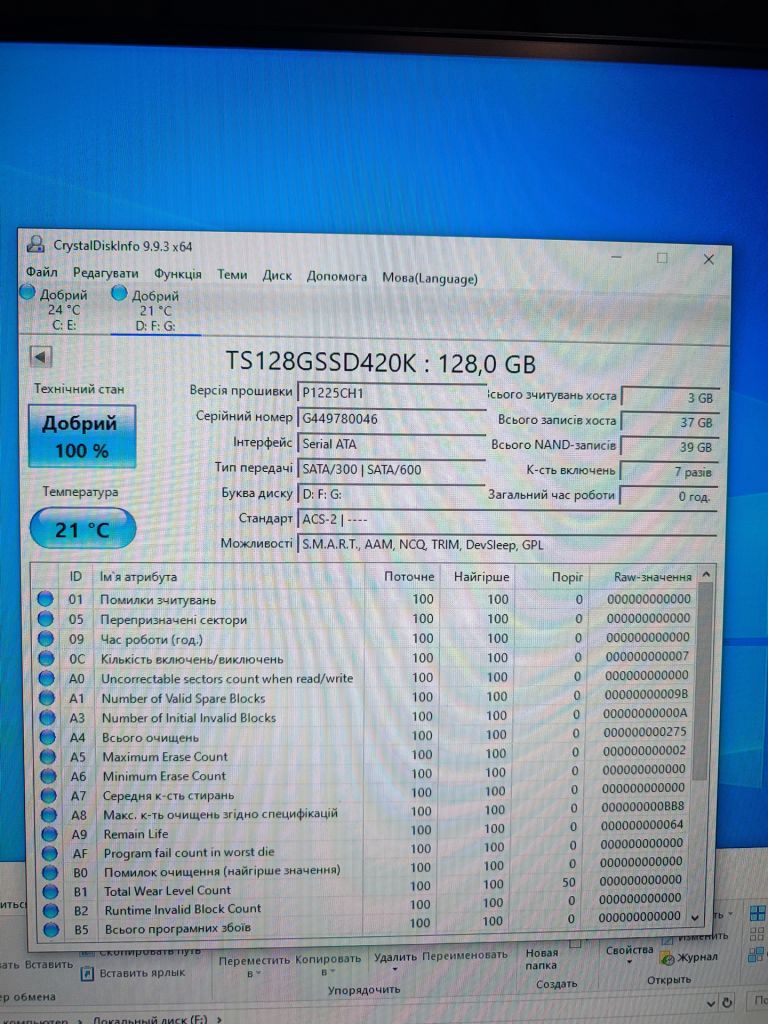The width and height of the screenshot is (768, 1024).
Task: Click the SATA/300 | SATA/600 transfer mode field
Action: (391, 469)
